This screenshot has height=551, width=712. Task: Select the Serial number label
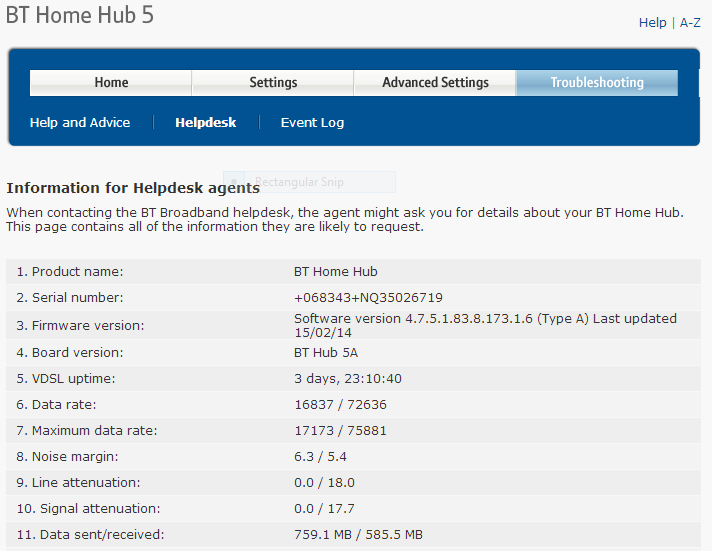70,298
